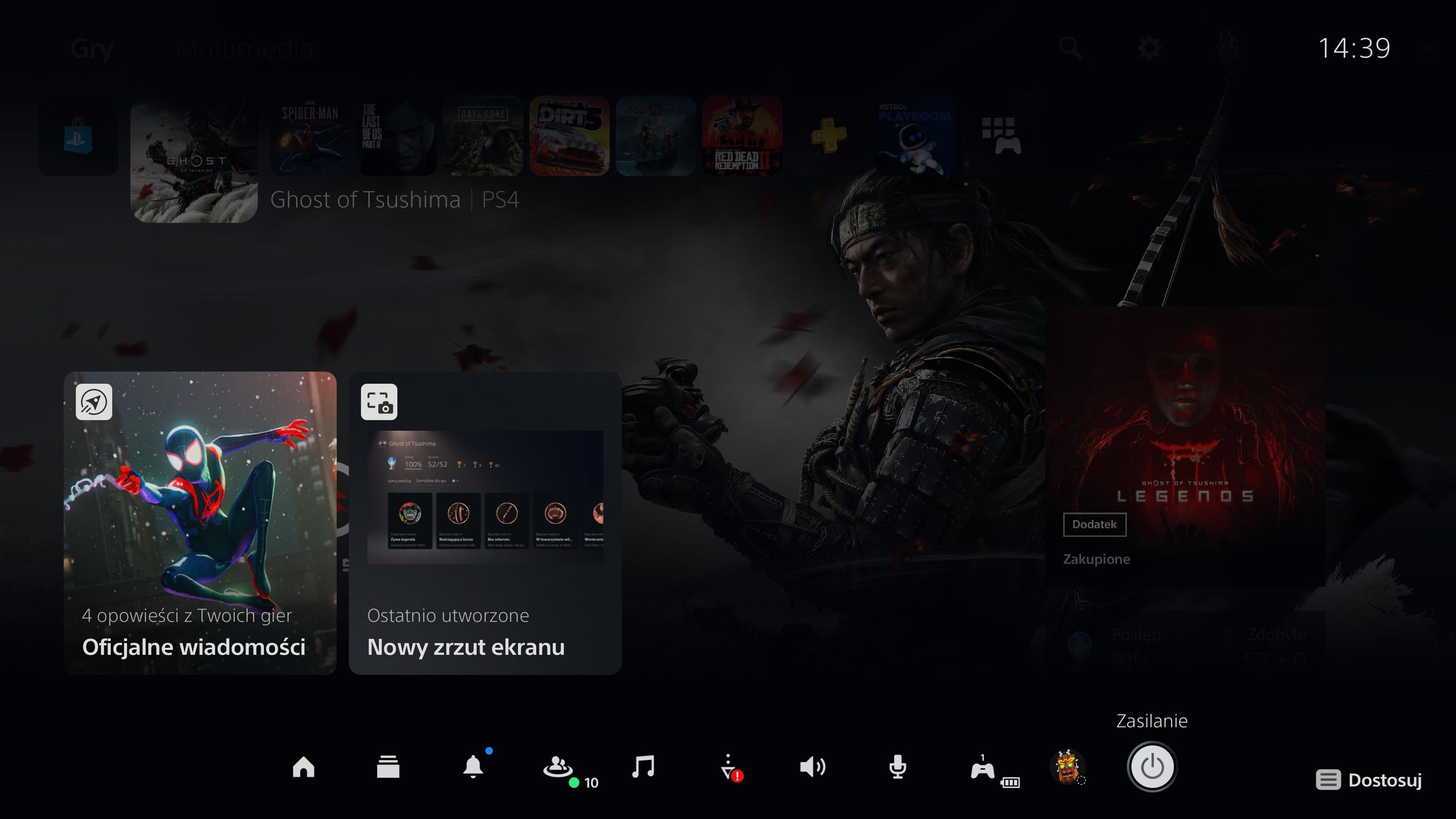Click the "Zakupione" text
This screenshot has height=819, width=1456.
click(1097, 559)
